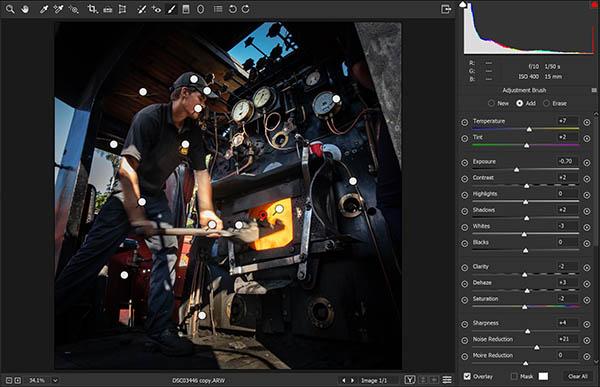The image size is (600, 387).
Task: Increase Clarity with its plus icon
Action: (587, 268)
